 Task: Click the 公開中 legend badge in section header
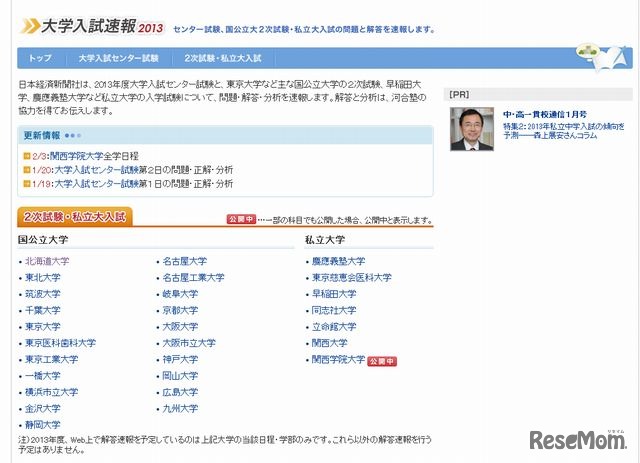241,220
